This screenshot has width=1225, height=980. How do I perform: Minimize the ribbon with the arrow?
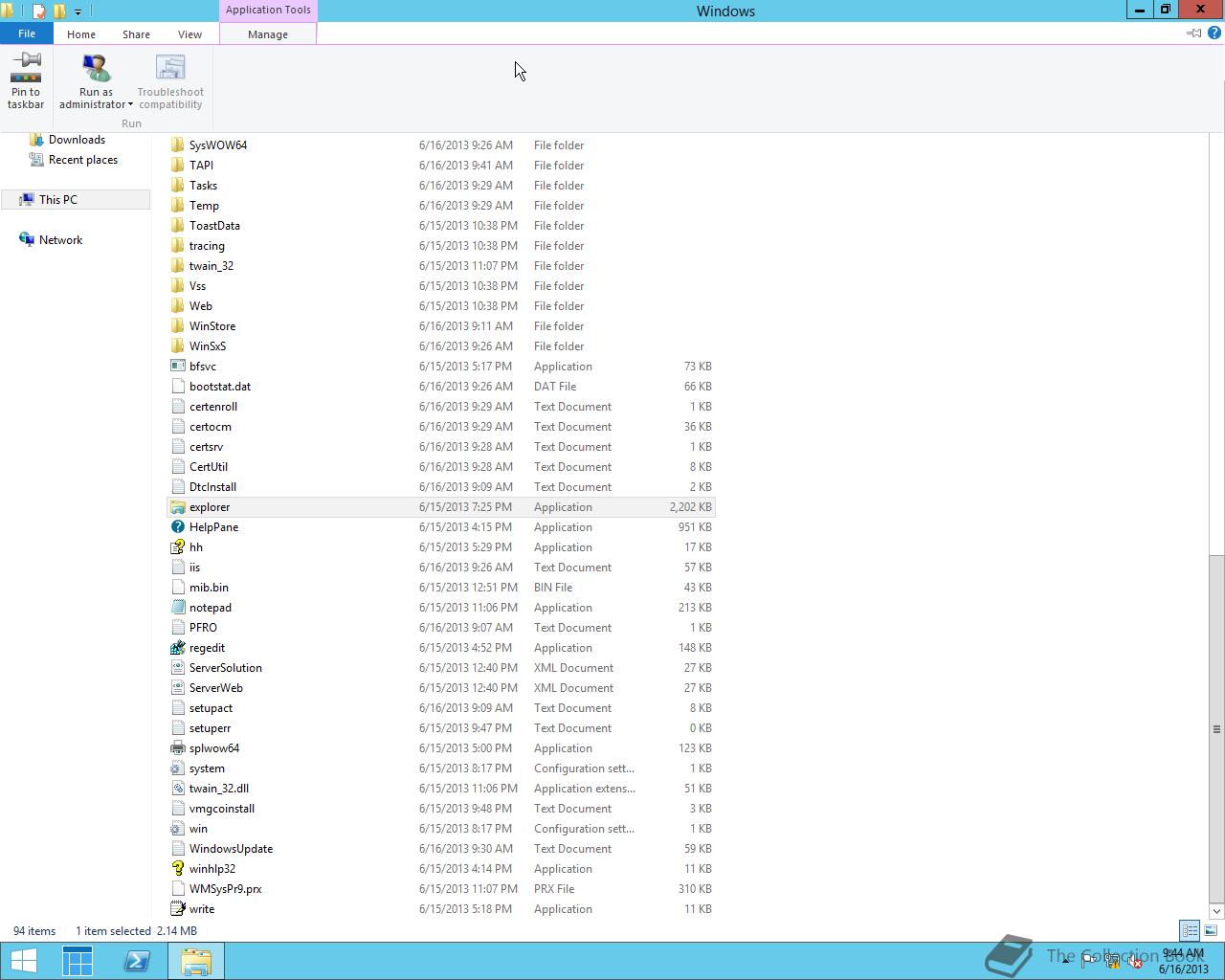coord(1194,33)
